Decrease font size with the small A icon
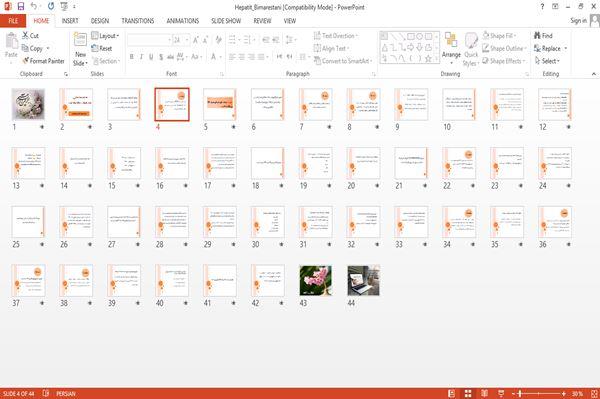The width and height of the screenshot is (600, 399). click(205, 40)
